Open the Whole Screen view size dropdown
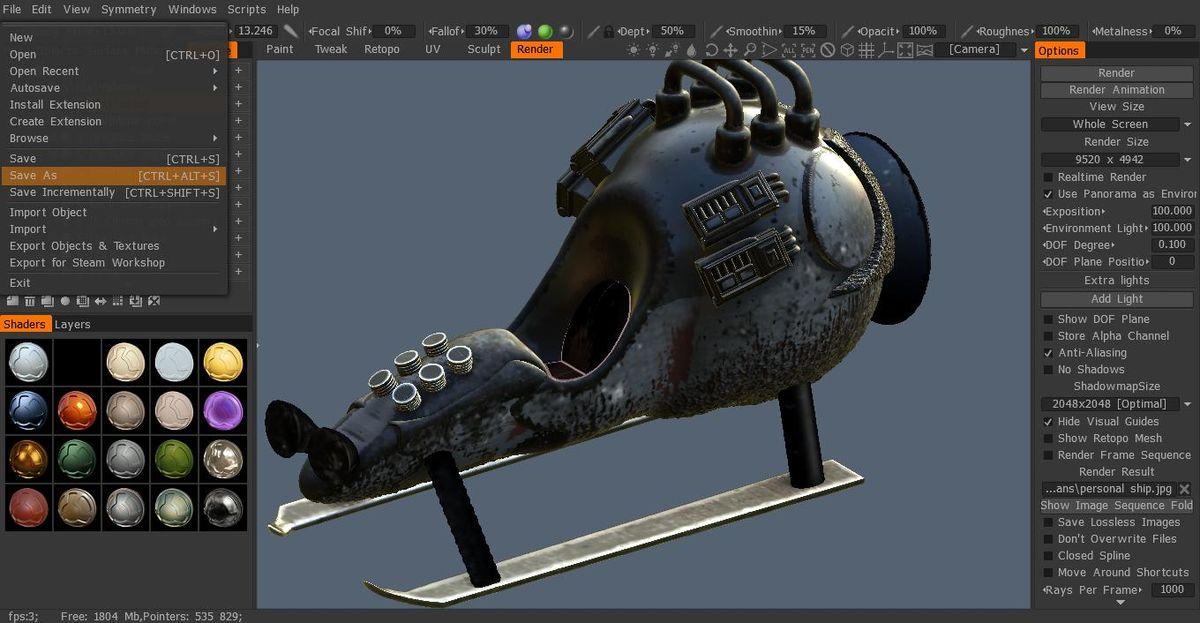Screen dimensions: 1200x623 pyautogui.click(x=1116, y=124)
